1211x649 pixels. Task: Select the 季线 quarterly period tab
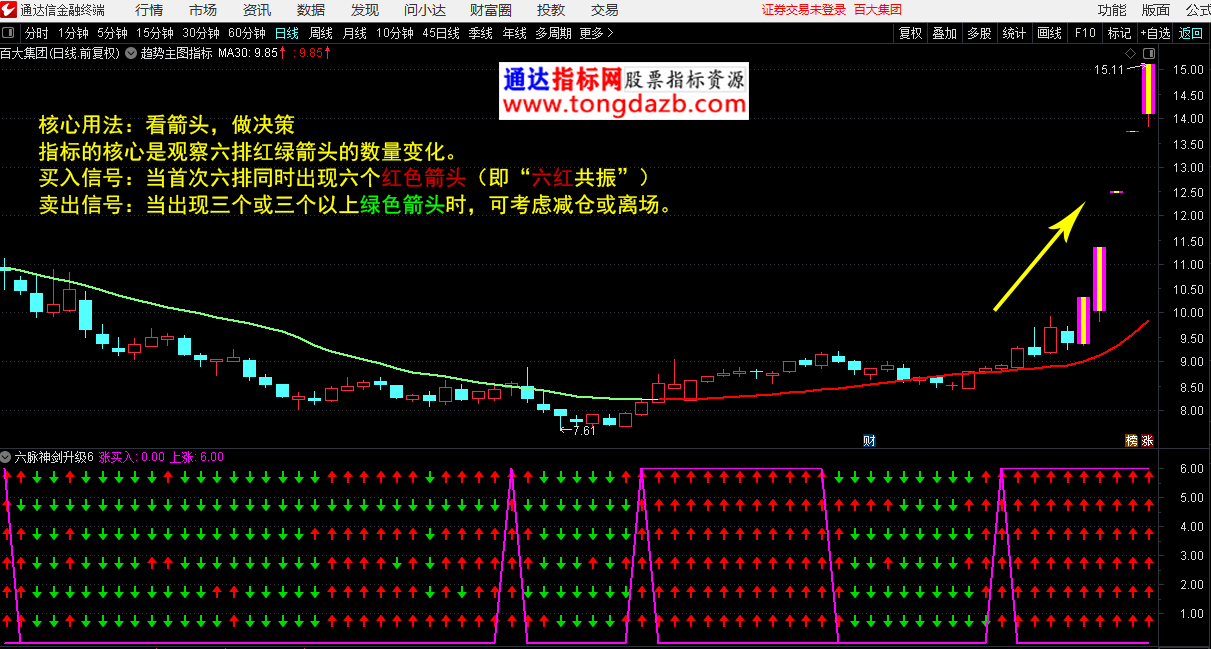(481, 33)
